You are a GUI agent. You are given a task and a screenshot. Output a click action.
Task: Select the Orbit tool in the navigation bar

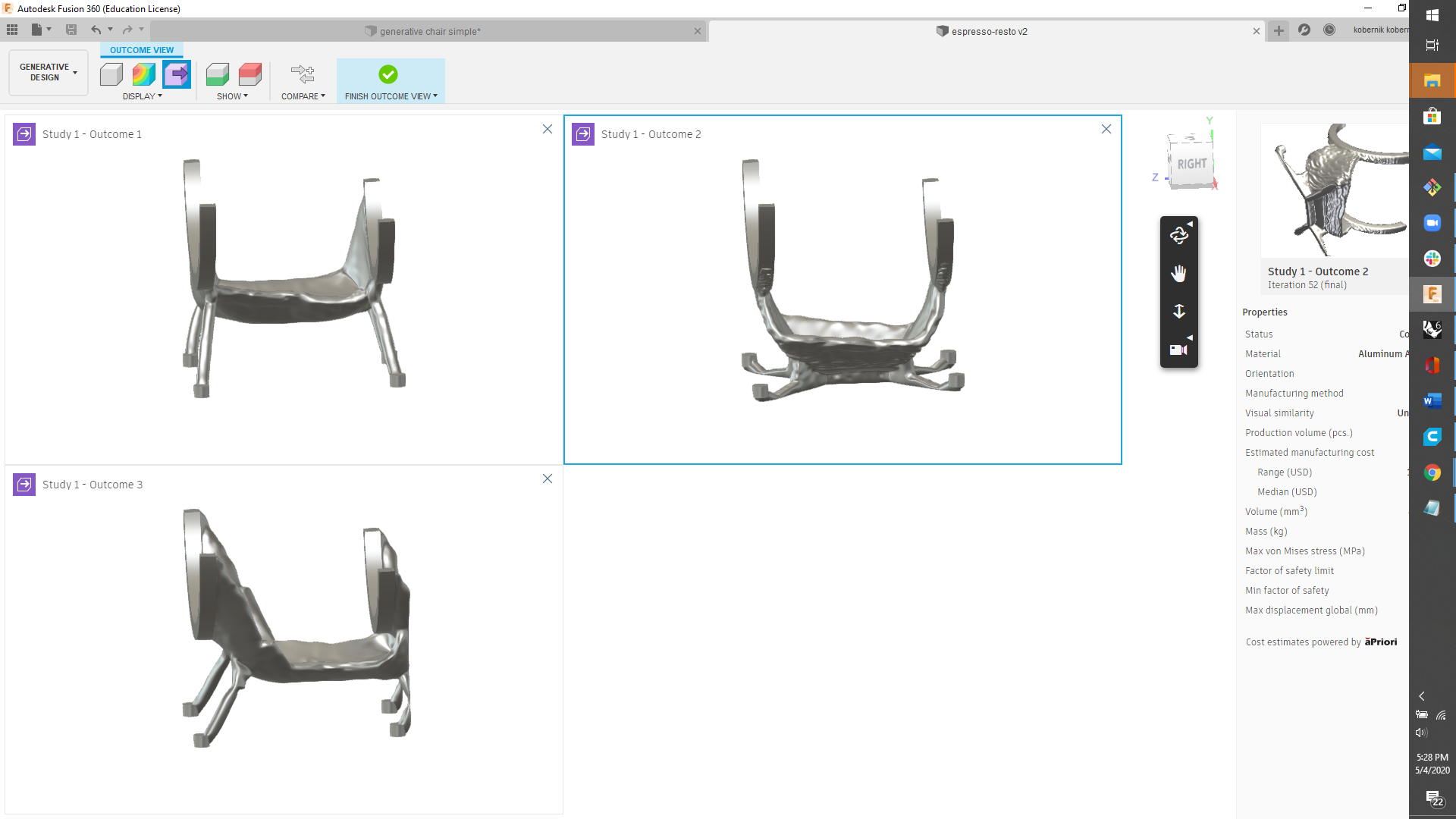tap(1178, 235)
